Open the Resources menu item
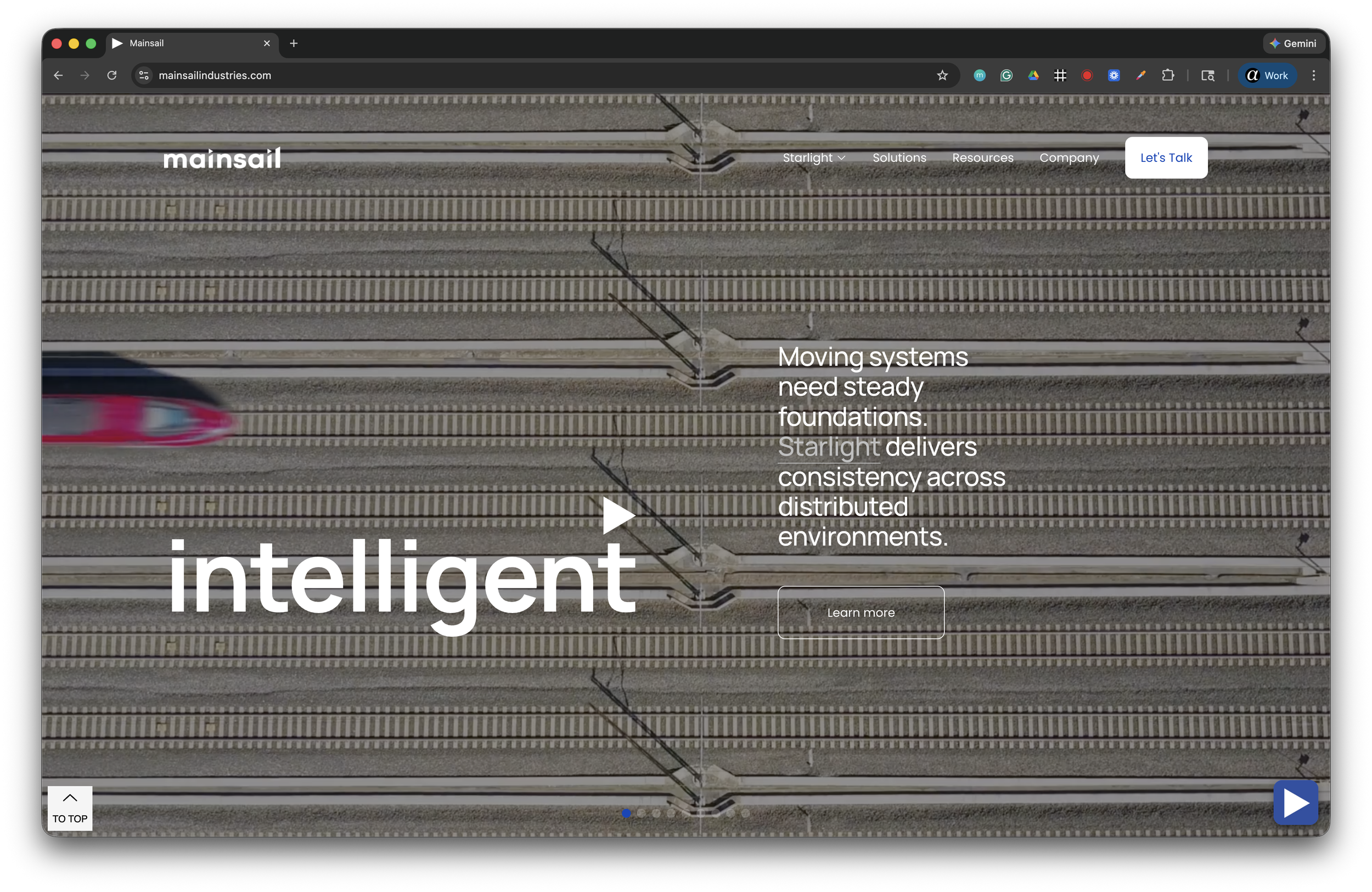 click(983, 158)
